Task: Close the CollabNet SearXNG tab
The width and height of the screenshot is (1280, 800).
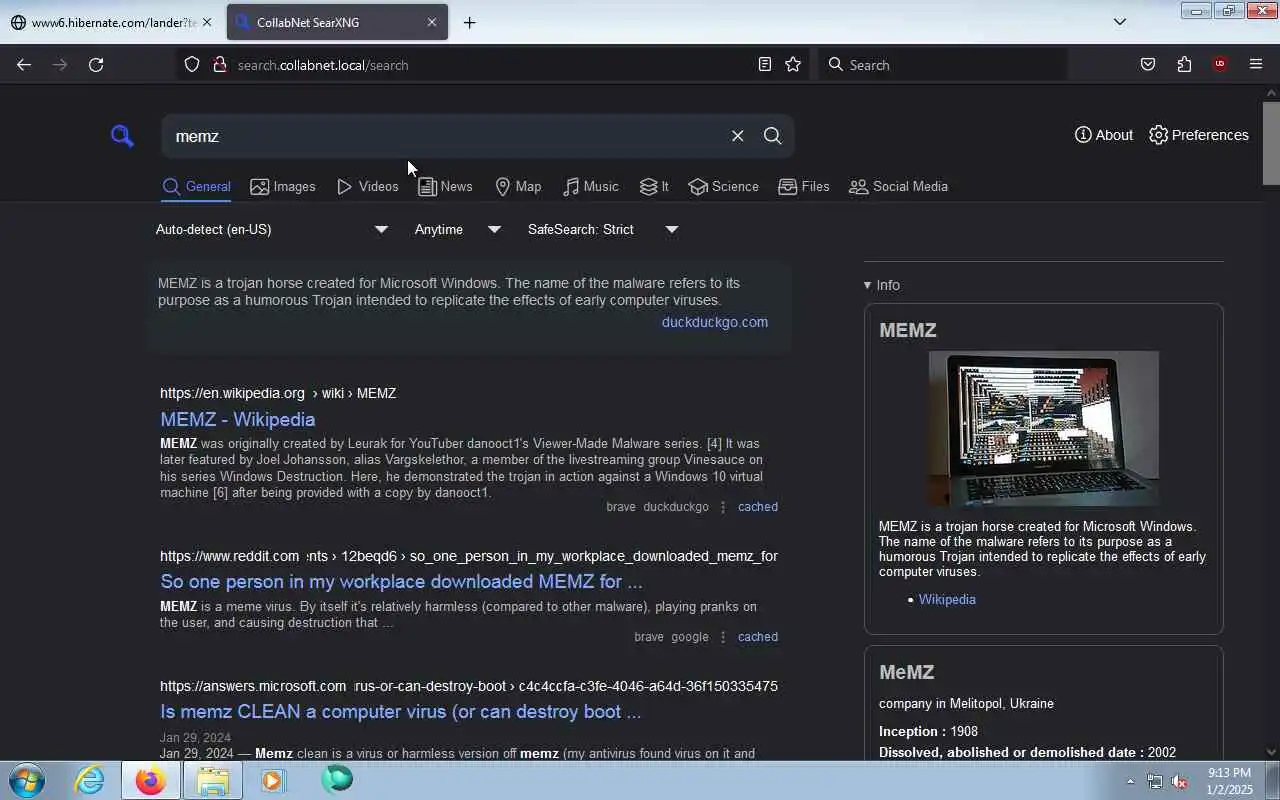Action: pos(432,22)
